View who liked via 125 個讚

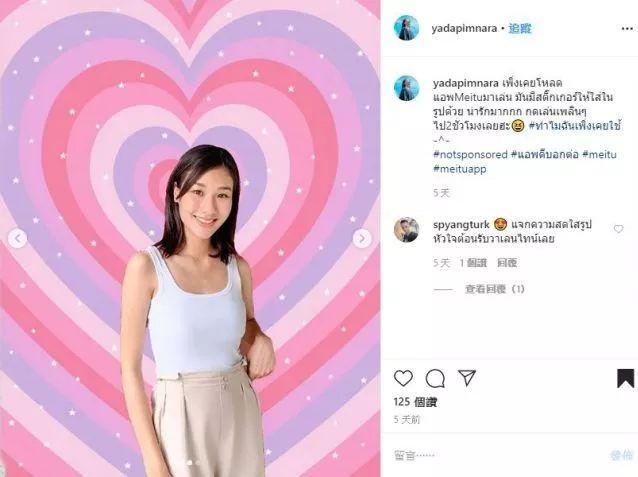(x=415, y=402)
